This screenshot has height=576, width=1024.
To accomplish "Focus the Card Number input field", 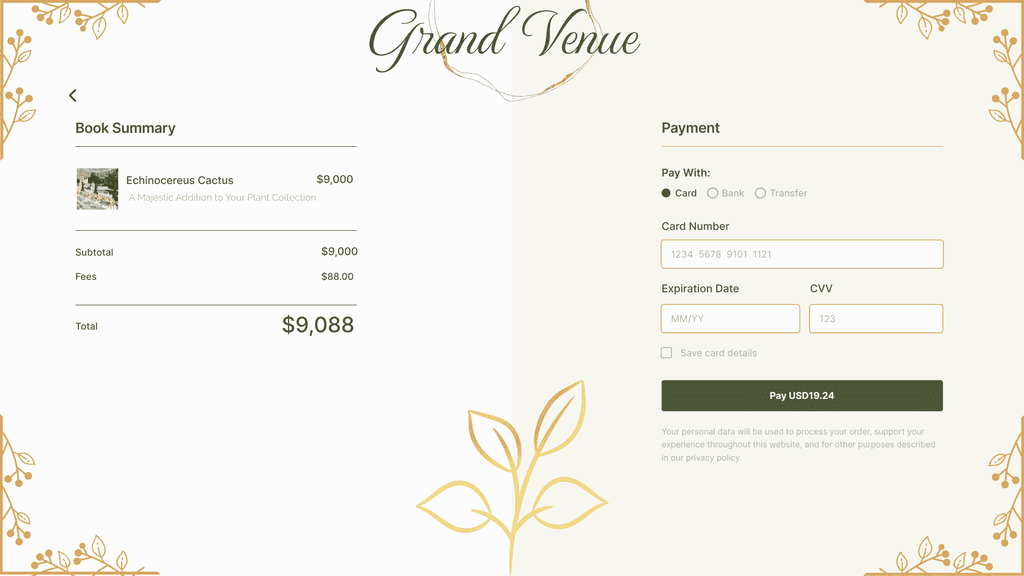I will [x=802, y=254].
